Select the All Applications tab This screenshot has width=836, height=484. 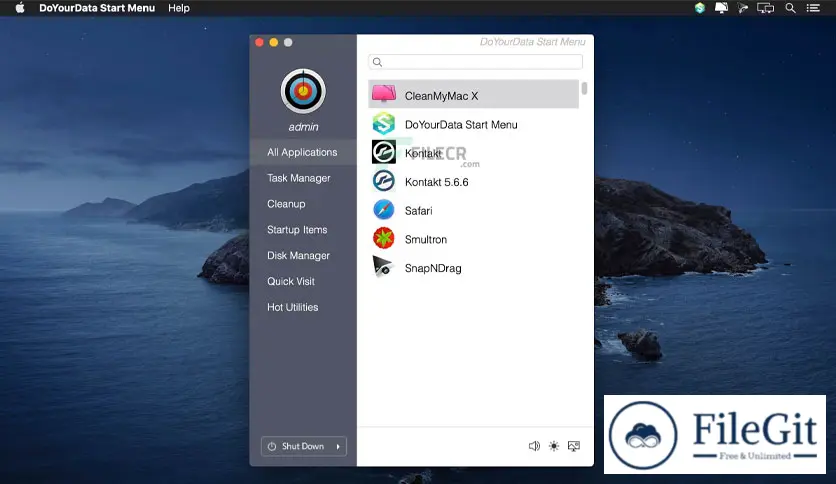click(302, 152)
